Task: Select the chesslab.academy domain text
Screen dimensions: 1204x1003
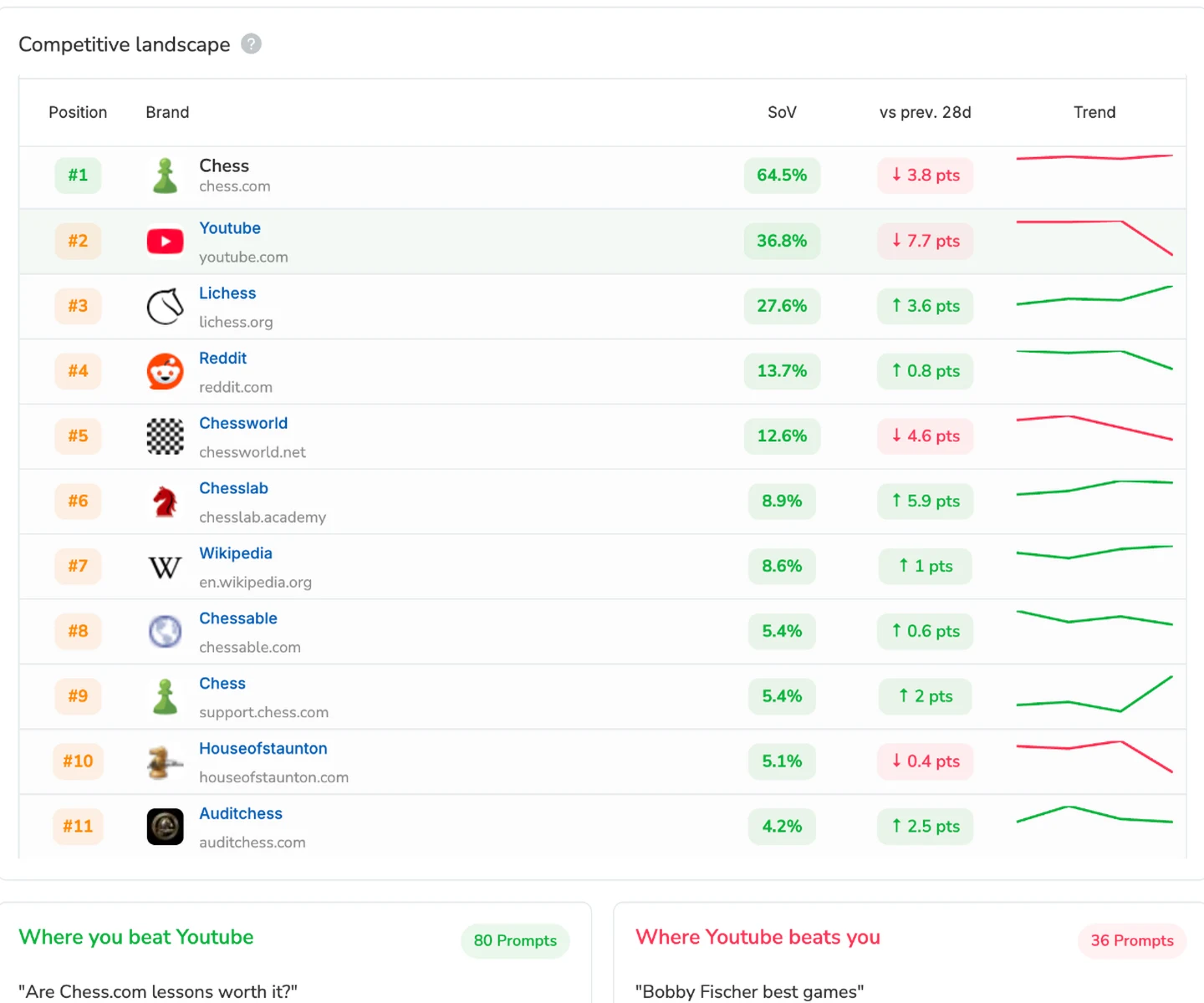Action: [263, 517]
